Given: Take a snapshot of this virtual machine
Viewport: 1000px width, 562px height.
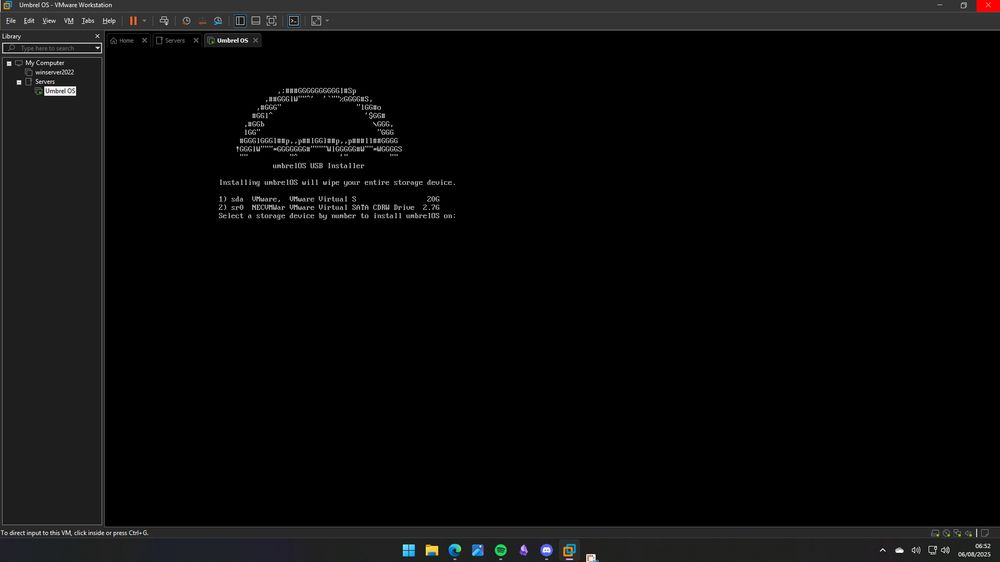Looking at the screenshot, I should tap(186, 20).
